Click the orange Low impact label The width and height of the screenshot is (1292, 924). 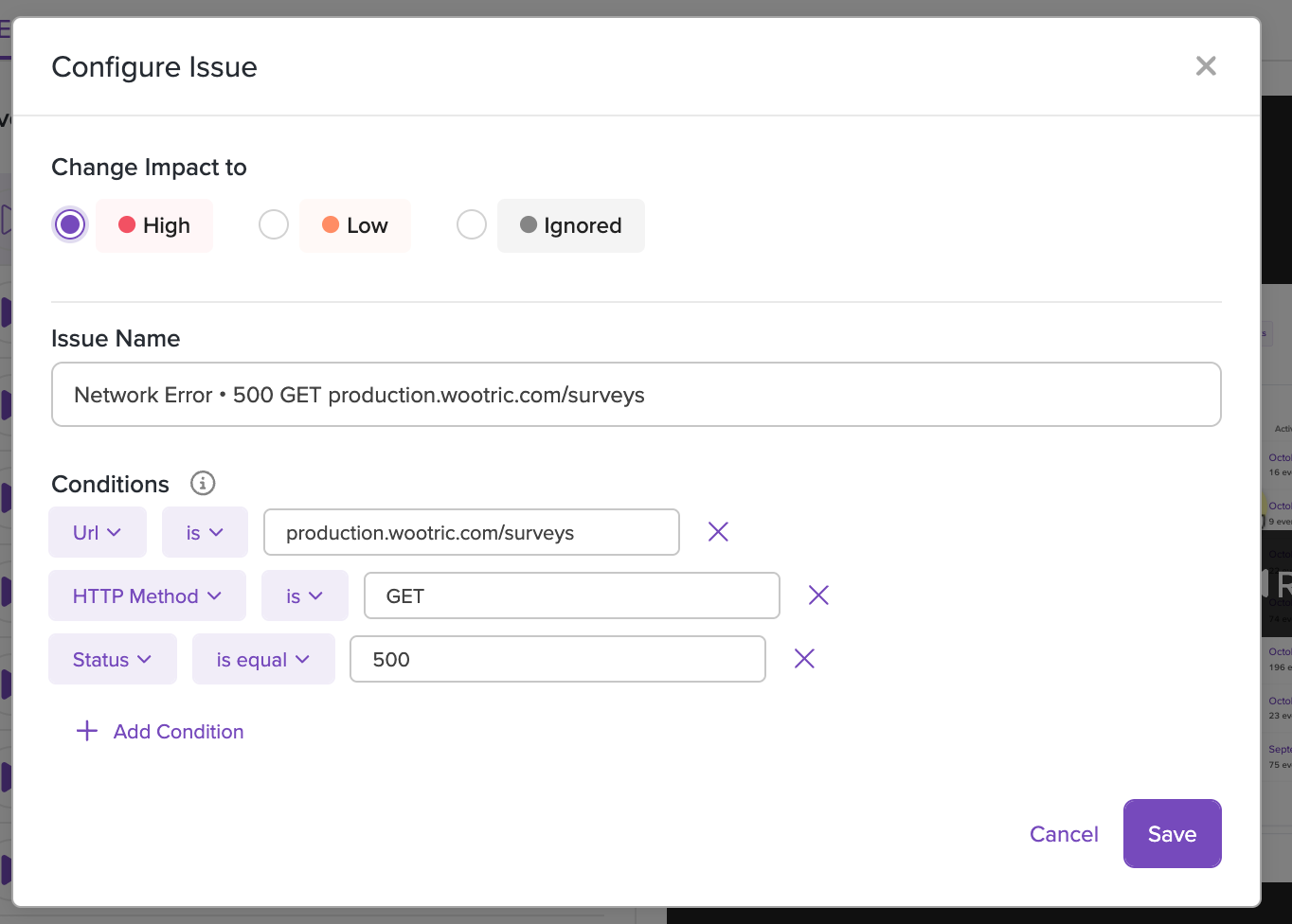tap(355, 225)
